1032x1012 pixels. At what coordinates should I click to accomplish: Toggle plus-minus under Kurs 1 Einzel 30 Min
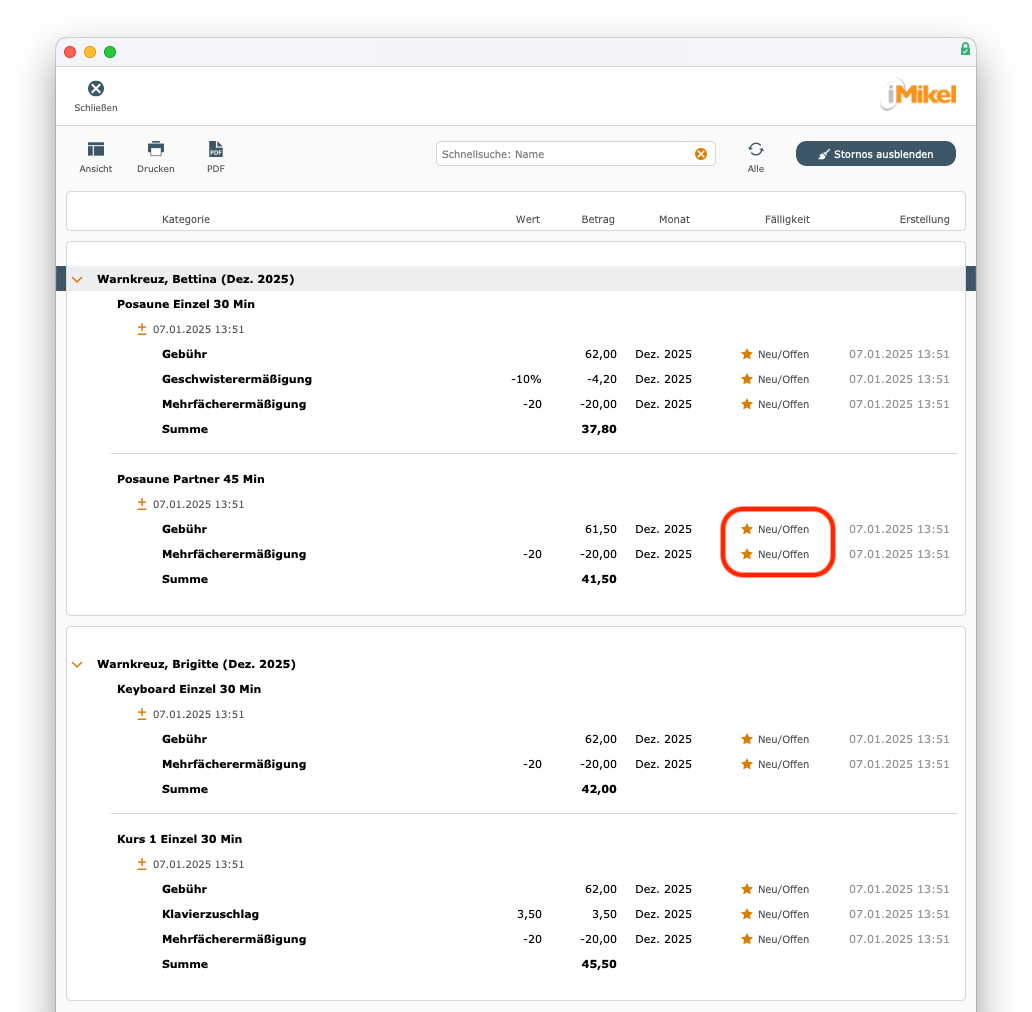click(142, 864)
